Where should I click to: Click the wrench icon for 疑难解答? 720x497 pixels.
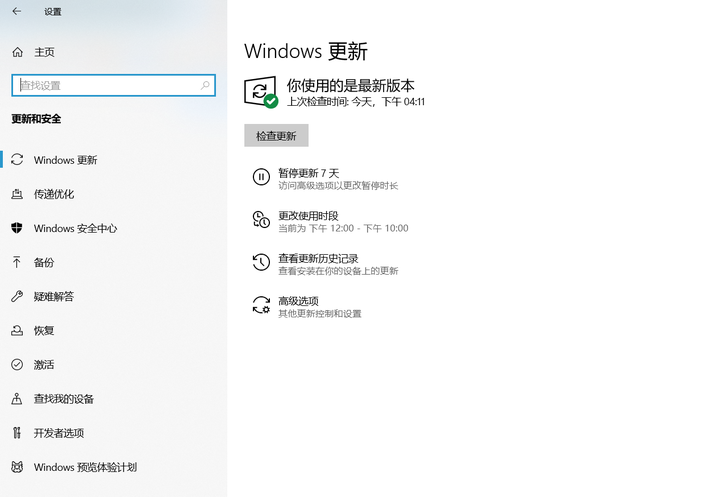pos(17,296)
